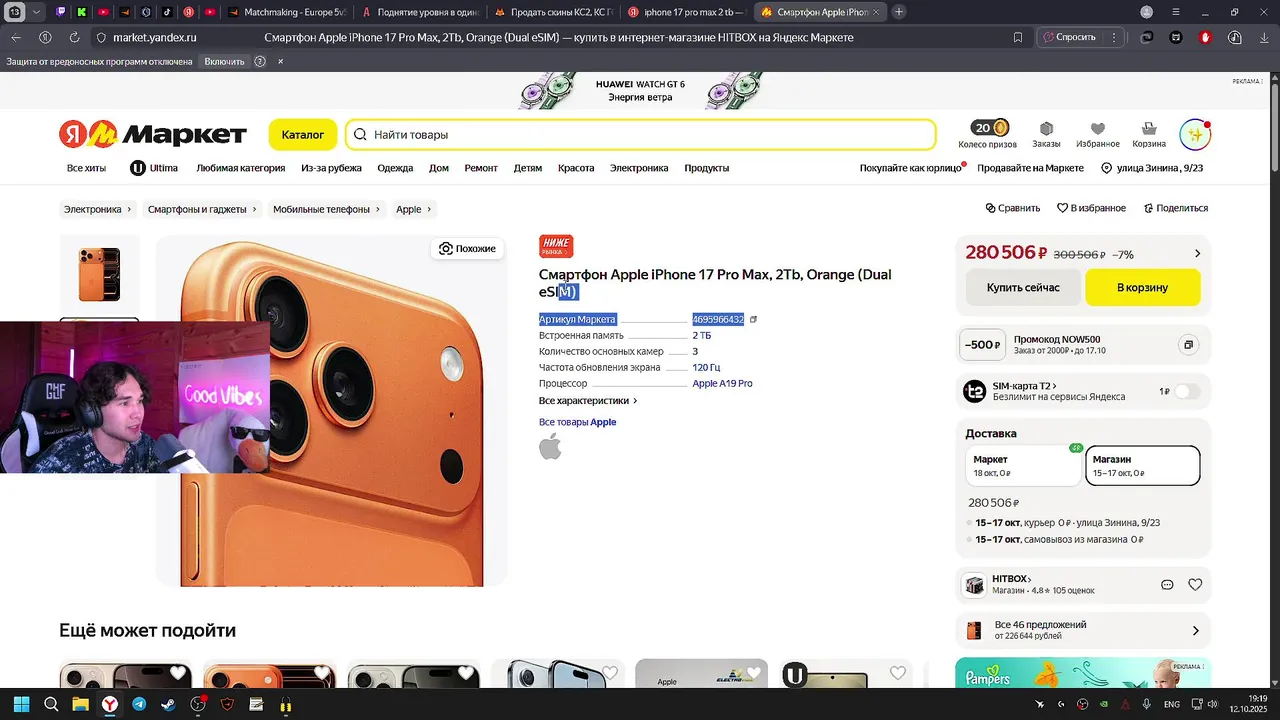
Task: Switch to Продать скины КС2 tab
Action: (x=553, y=12)
